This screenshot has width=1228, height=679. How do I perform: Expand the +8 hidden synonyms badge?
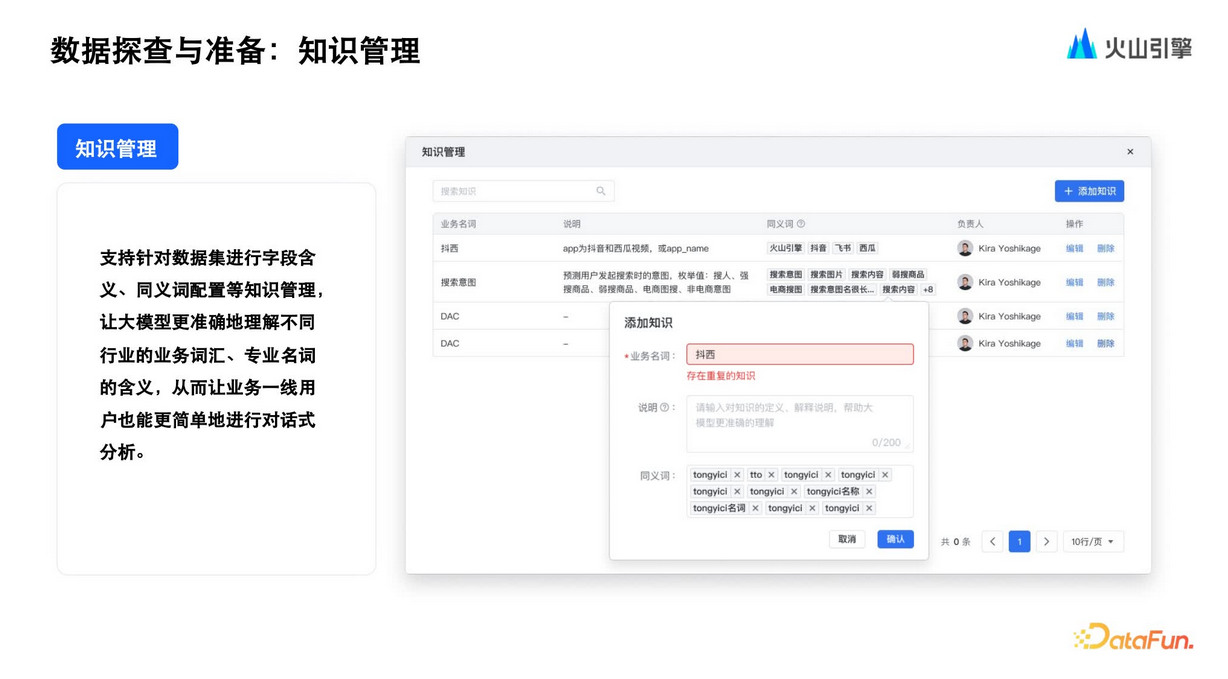(x=928, y=290)
